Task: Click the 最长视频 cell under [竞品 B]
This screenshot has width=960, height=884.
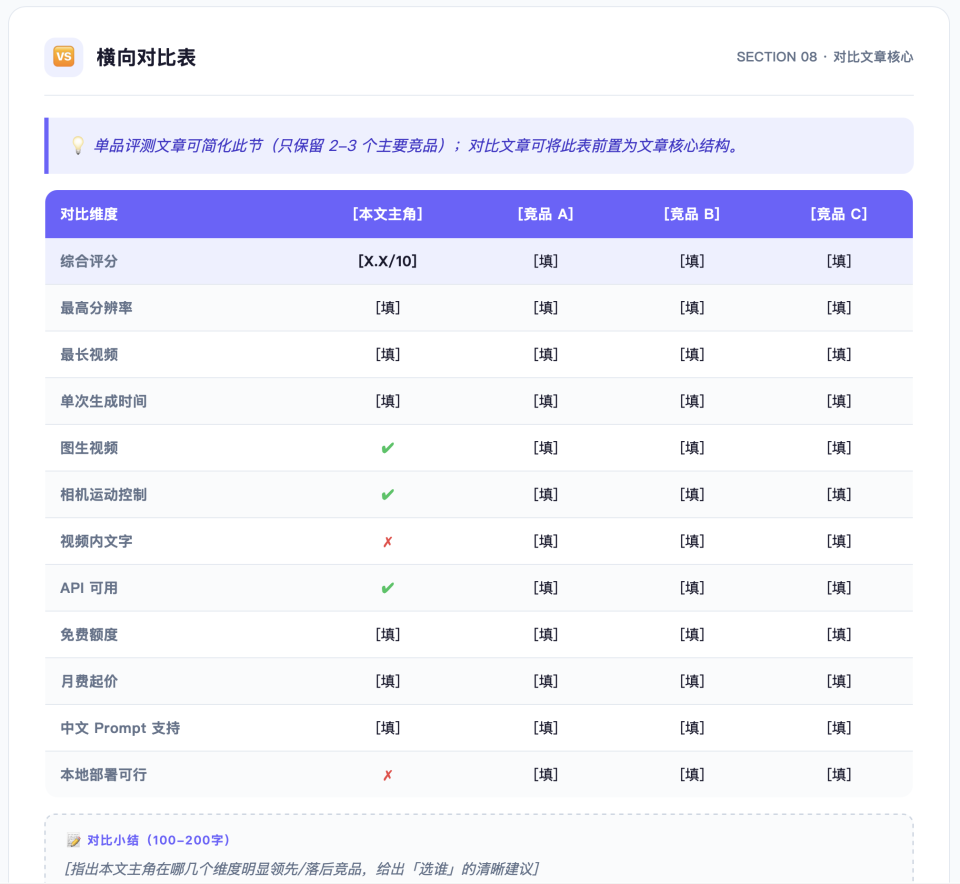Action: pos(692,354)
